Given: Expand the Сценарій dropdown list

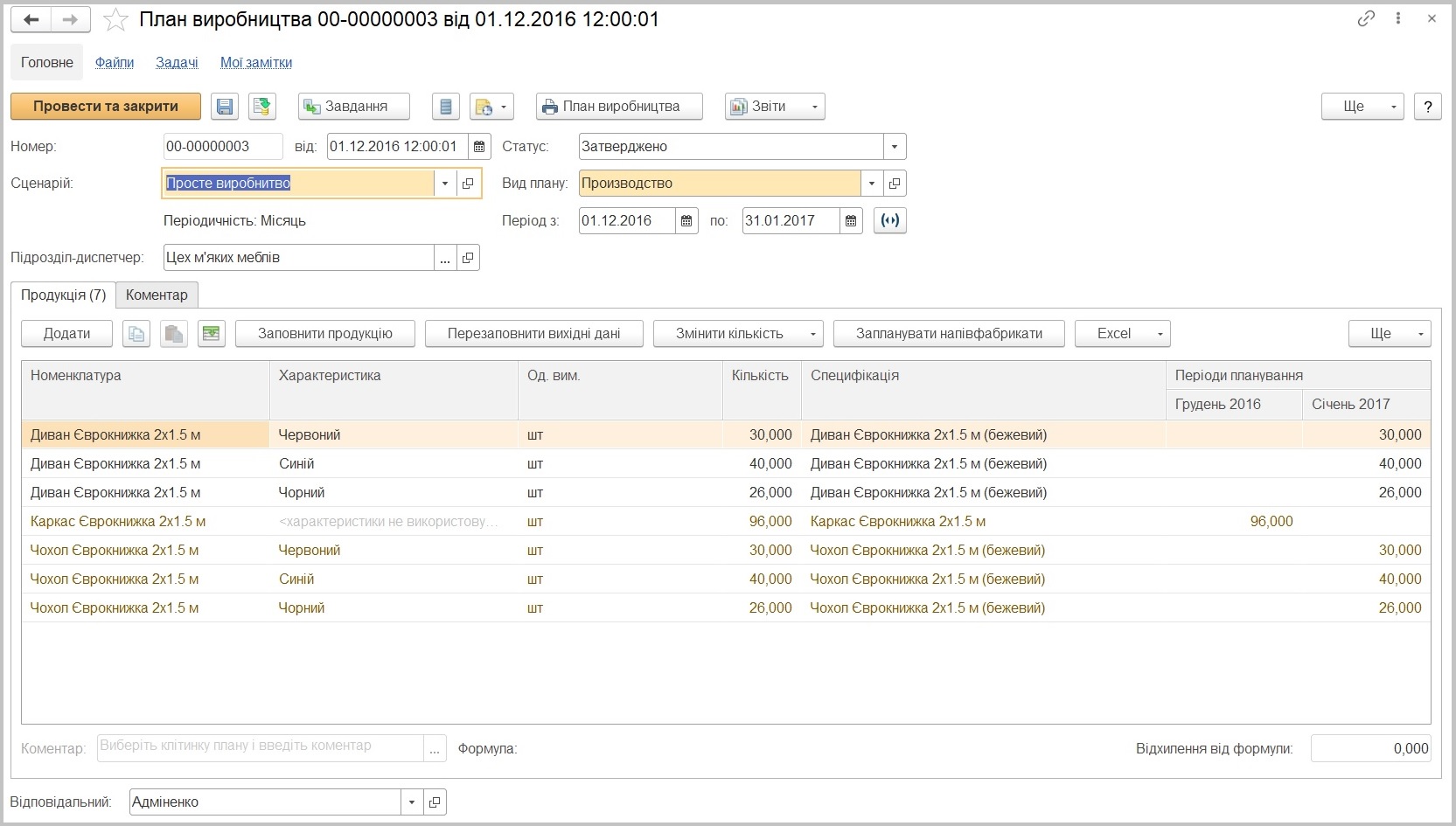Looking at the screenshot, I should click(445, 184).
